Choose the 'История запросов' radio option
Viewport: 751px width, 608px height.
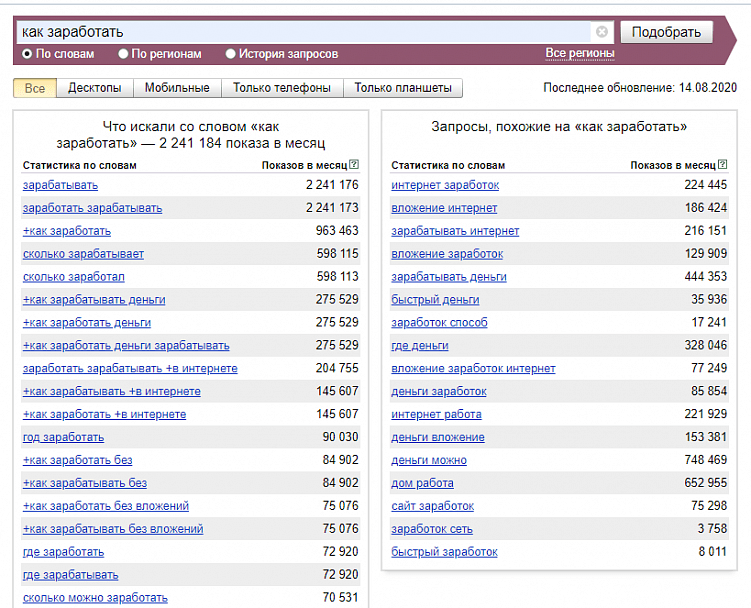[x=231, y=54]
